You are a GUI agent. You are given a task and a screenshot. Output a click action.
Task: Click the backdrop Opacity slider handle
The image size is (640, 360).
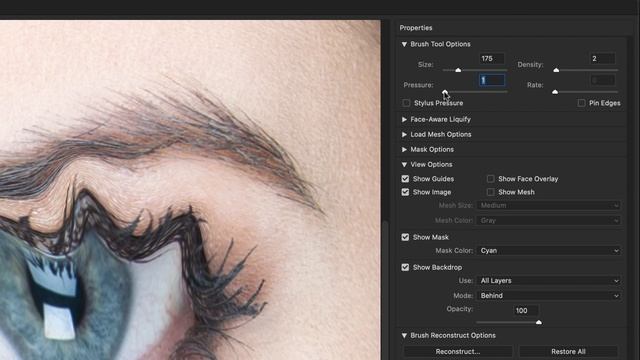click(x=539, y=322)
